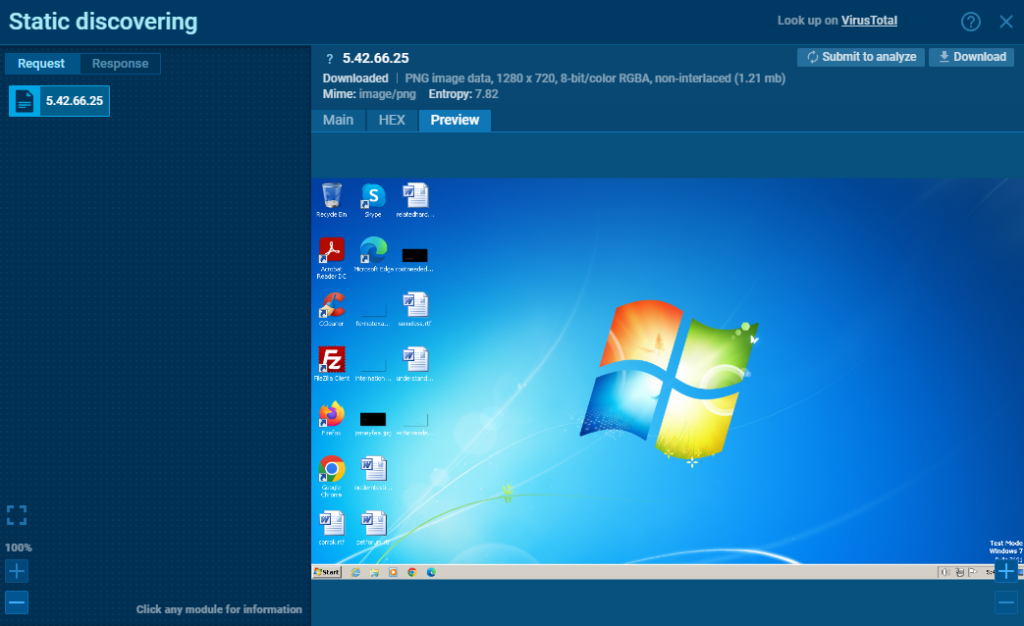Click the media player icon in previewed taskbar
The height and width of the screenshot is (626, 1024).
click(x=393, y=572)
